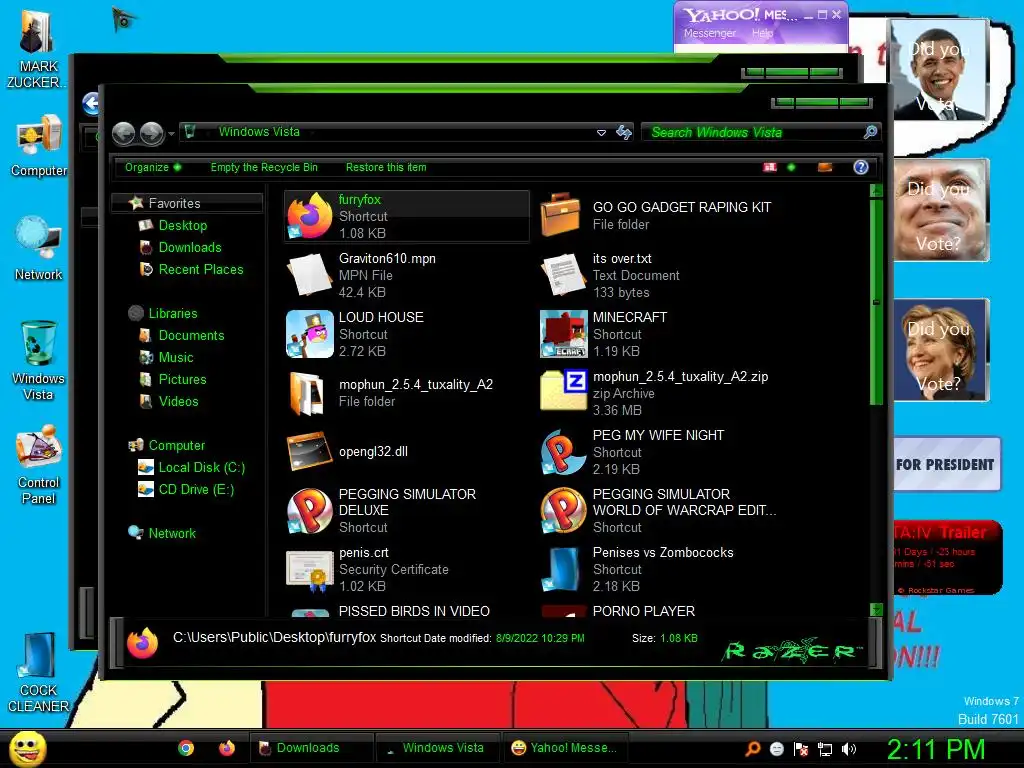Select the furryfox Firefox shortcut icon
The width and height of the screenshot is (1024, 768).
pyautogui.click(x=310, y=216)
